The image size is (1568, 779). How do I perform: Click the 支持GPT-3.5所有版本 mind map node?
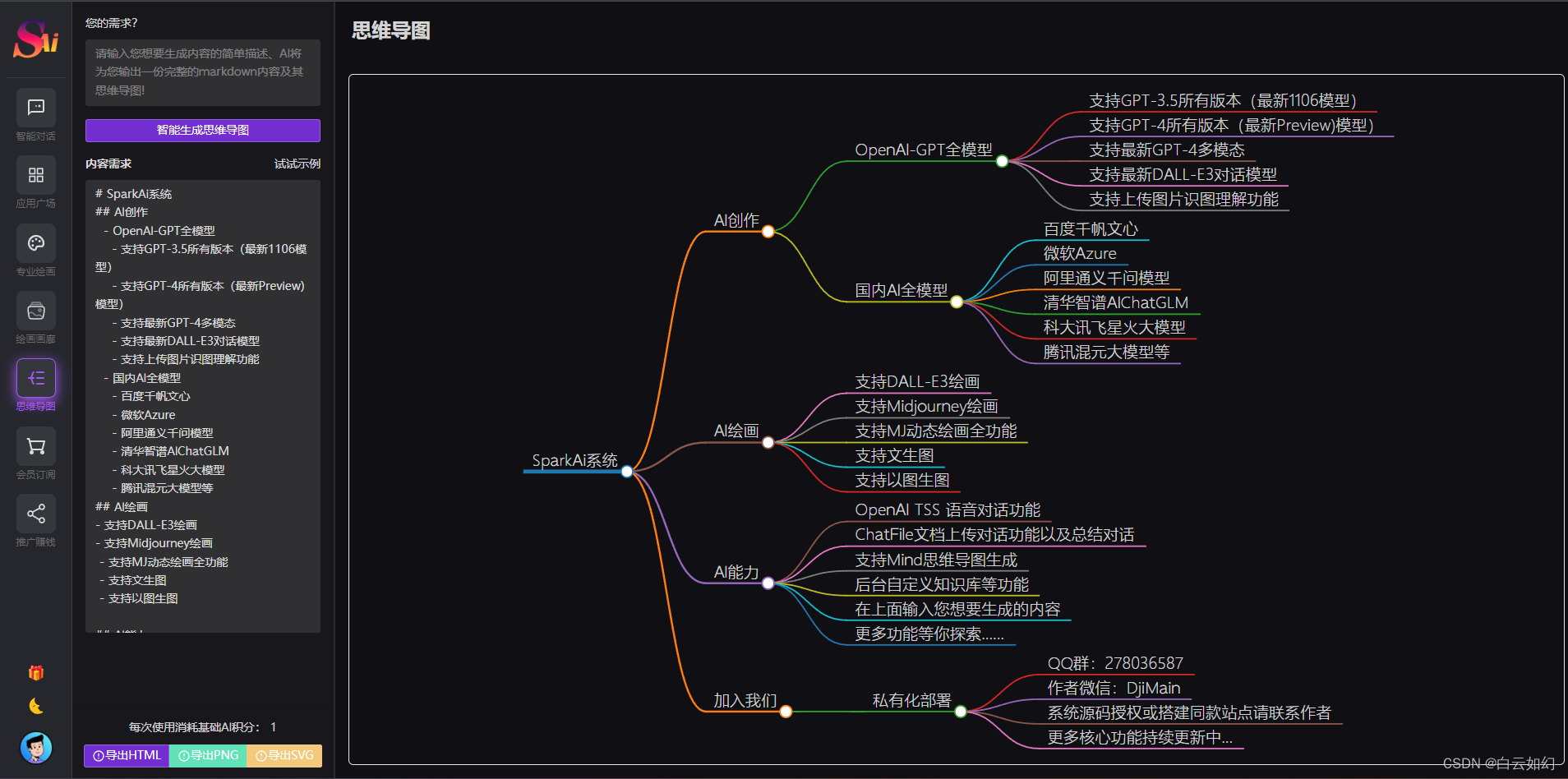click(1223, 100)
